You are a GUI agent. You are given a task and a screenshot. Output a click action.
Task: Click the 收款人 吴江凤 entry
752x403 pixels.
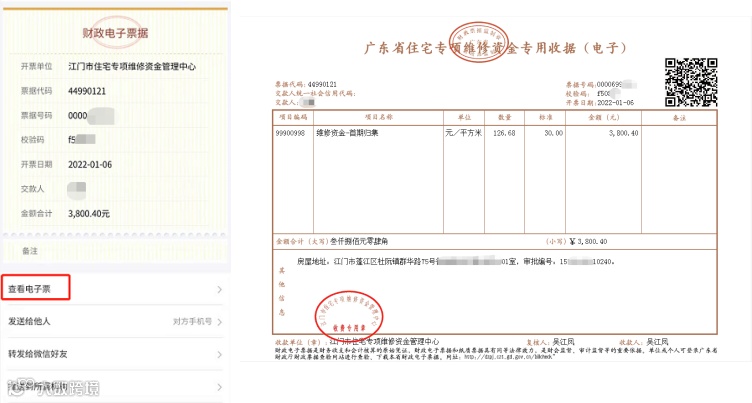pyautogui.click(x=644, y=342)
